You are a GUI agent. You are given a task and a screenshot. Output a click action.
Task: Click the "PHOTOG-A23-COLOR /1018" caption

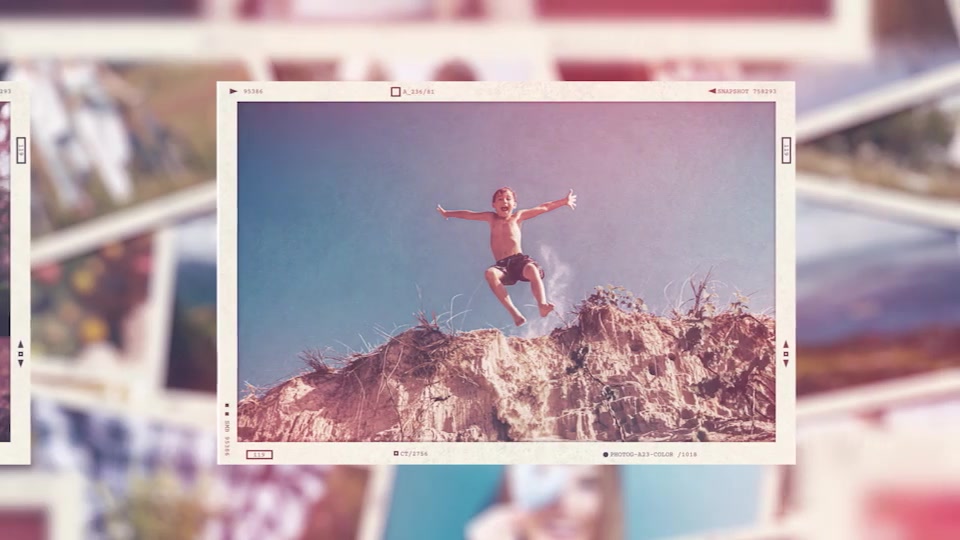(653, 455)
